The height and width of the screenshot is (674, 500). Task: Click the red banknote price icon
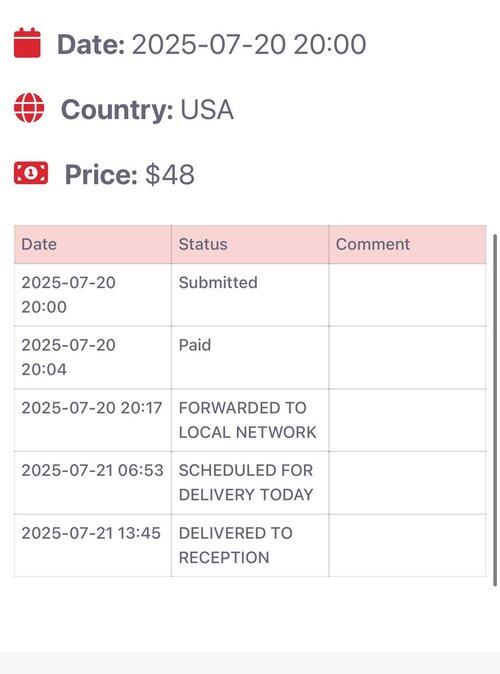31,173
